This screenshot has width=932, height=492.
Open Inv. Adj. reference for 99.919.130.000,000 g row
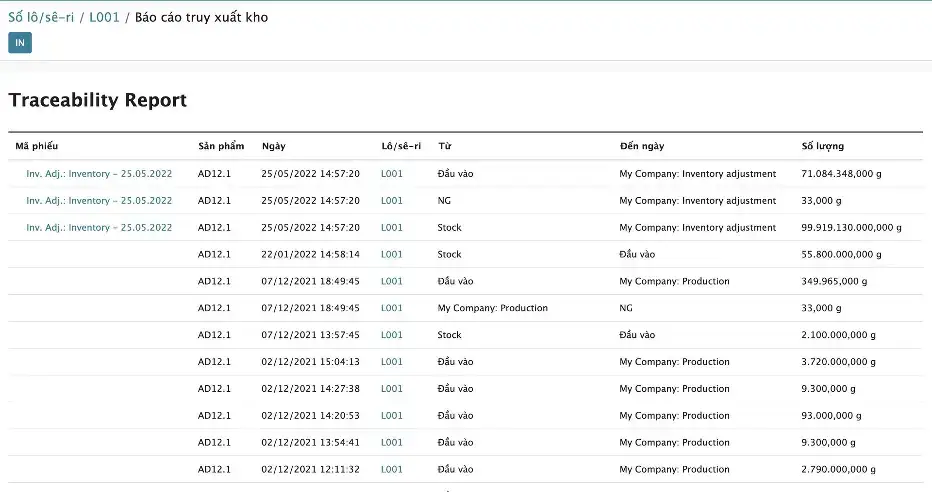coord(99,228)
